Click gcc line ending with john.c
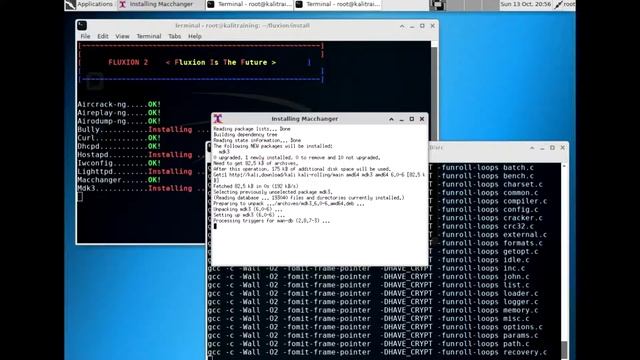The width and height of the screenshot is (640, 360). (x=369, y=277)
